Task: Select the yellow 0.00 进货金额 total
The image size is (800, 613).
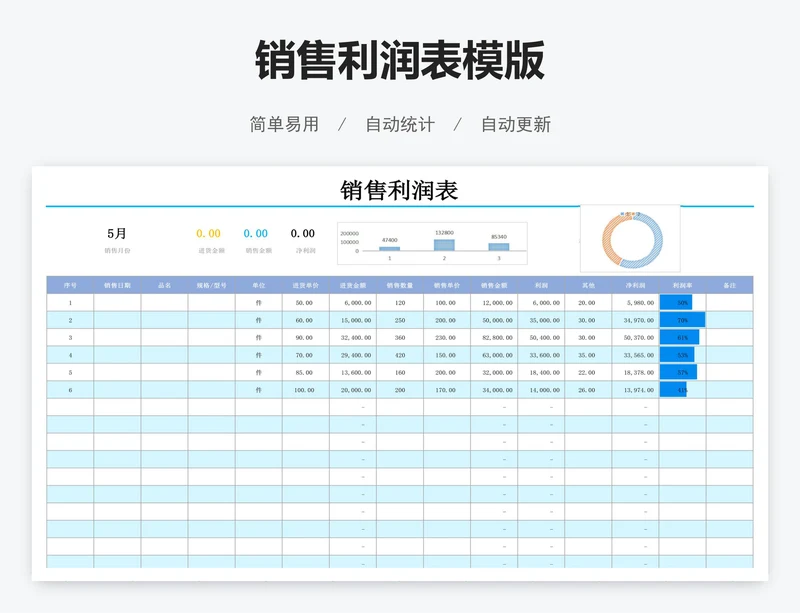Action: click(208, 233)
